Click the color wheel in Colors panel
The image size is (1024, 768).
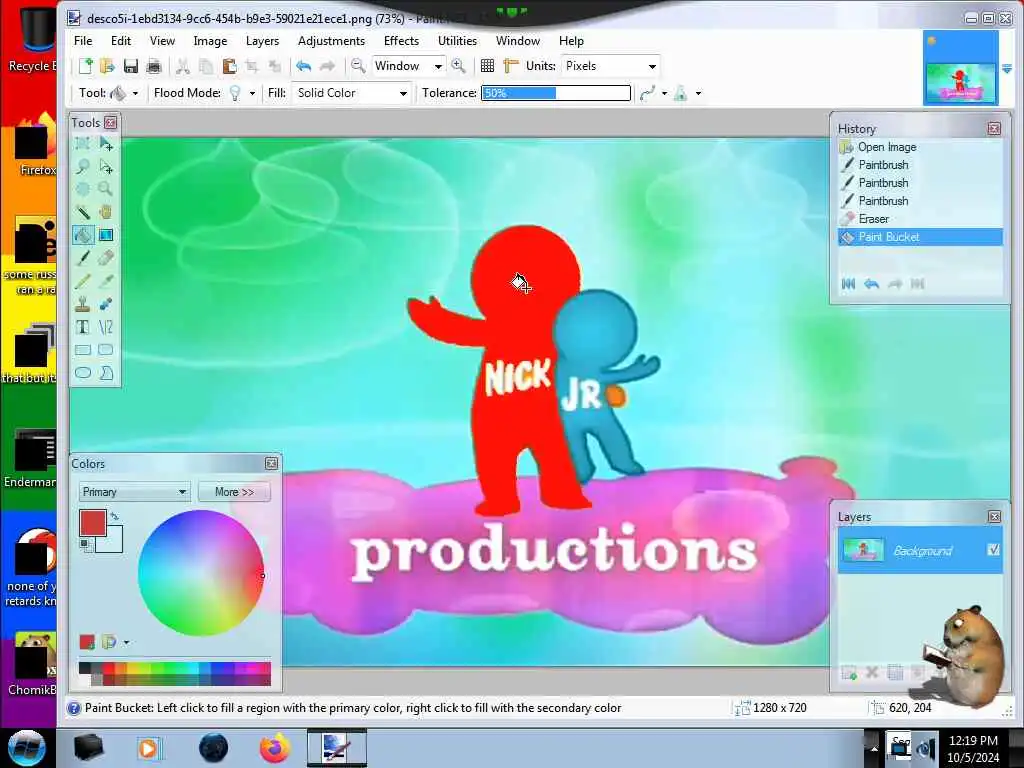tap(201, 573)
